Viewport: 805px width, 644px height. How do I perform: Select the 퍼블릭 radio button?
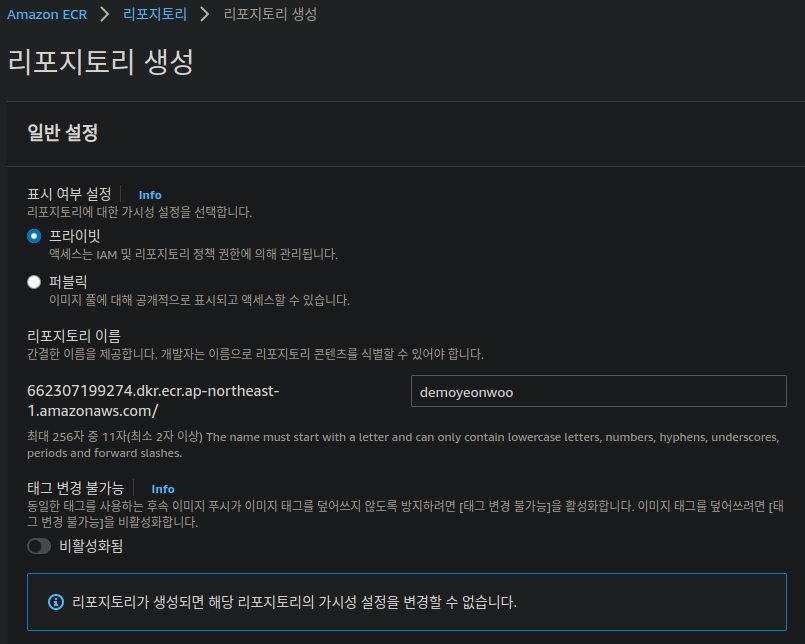pos(34,282)
